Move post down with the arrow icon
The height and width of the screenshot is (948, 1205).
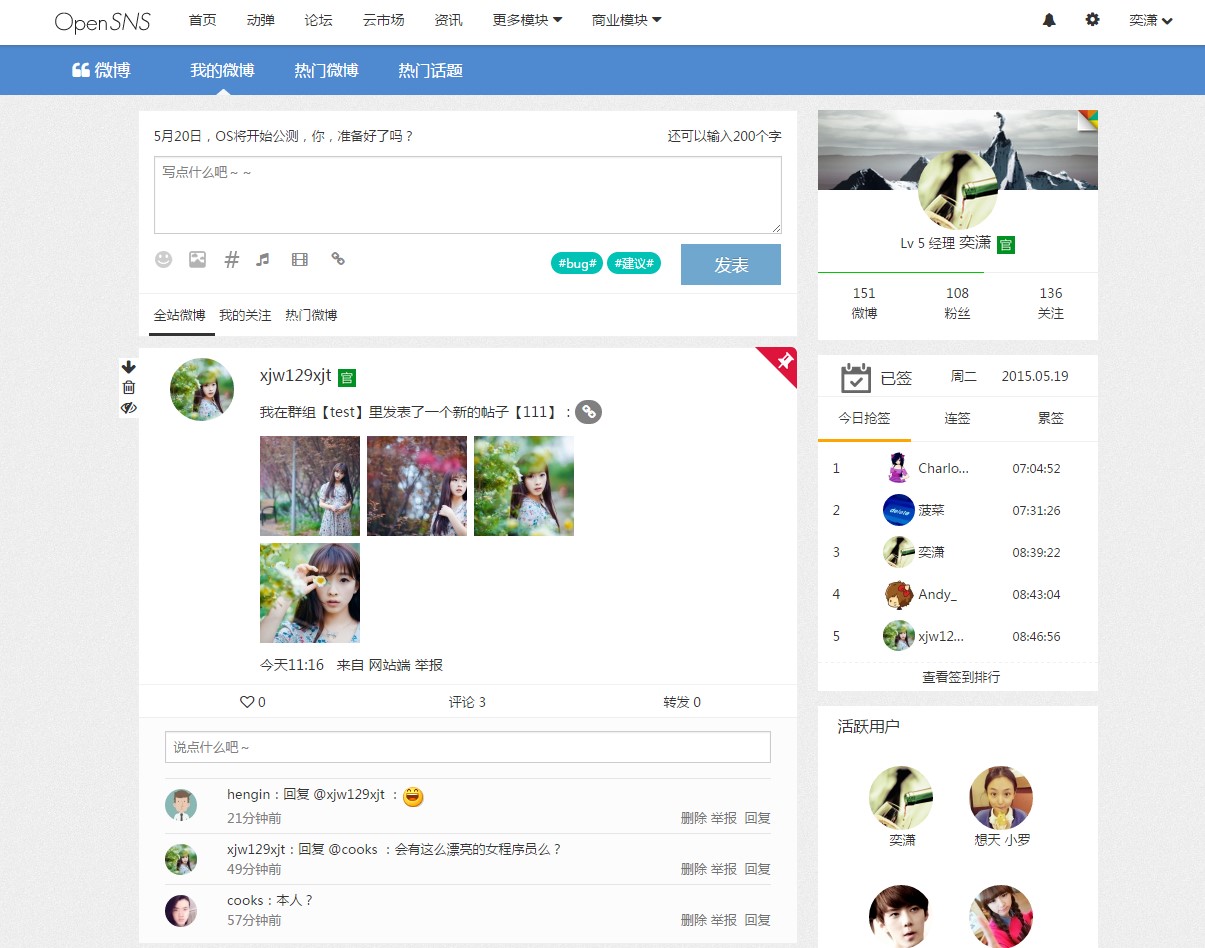(x=129, y=367)
